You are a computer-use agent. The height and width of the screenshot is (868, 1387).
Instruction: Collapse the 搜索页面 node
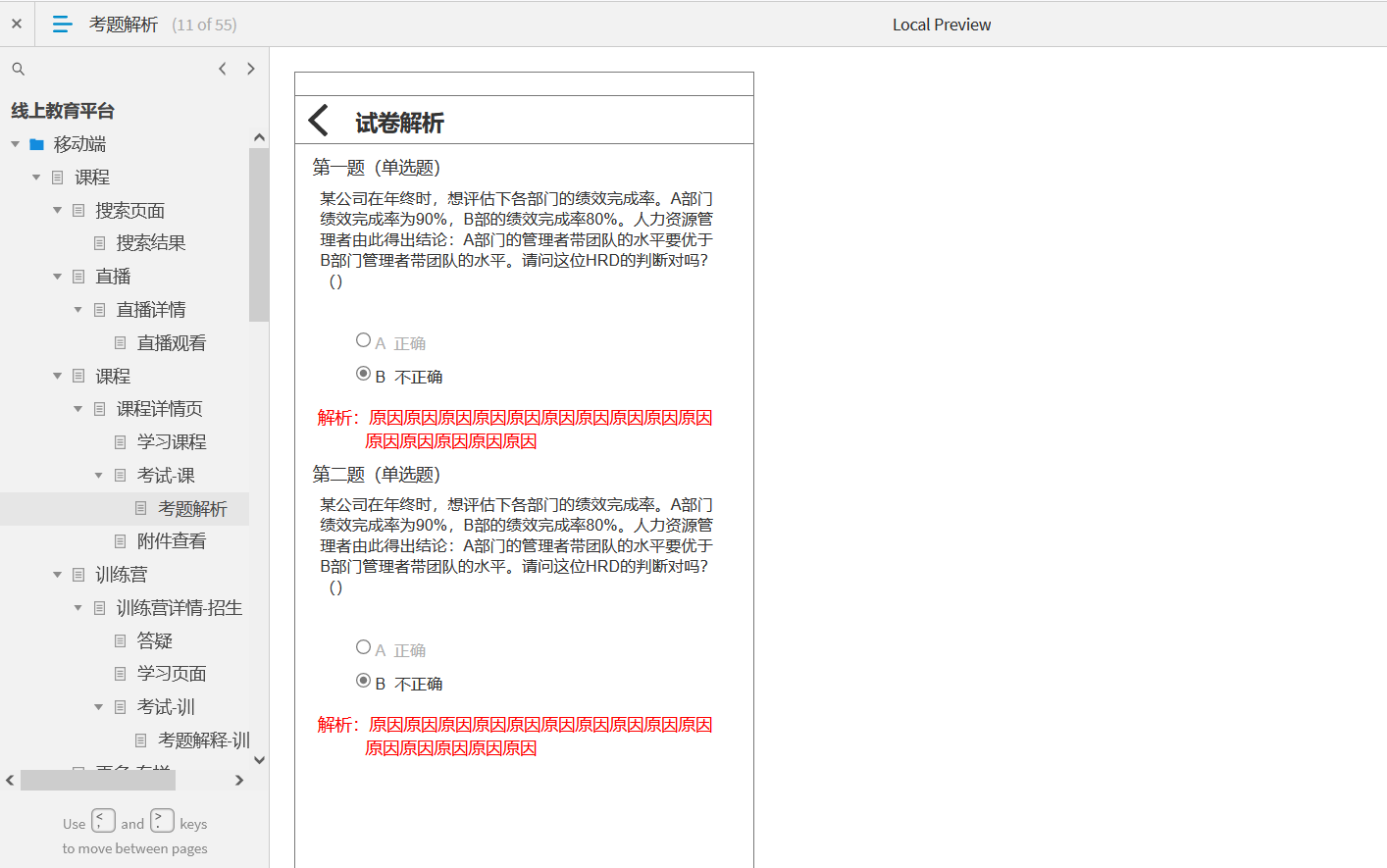(x=57, y=211)
